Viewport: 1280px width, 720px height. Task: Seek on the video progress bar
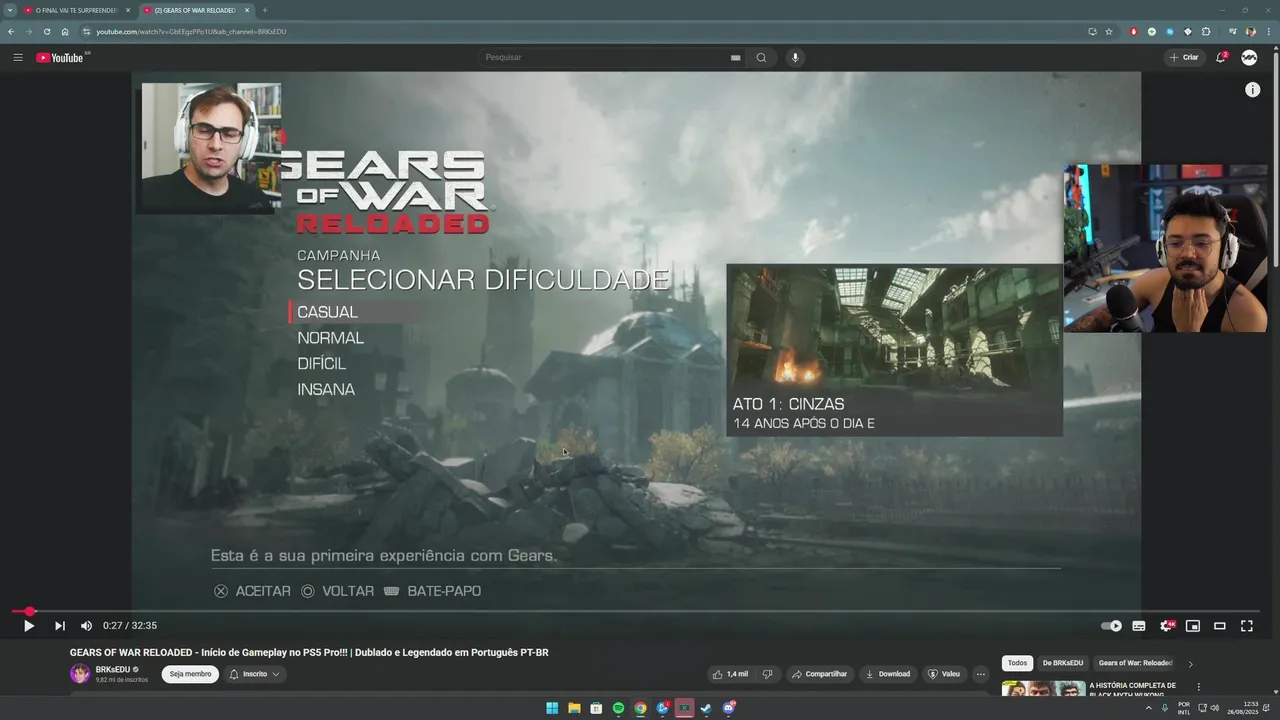[636, 611]
